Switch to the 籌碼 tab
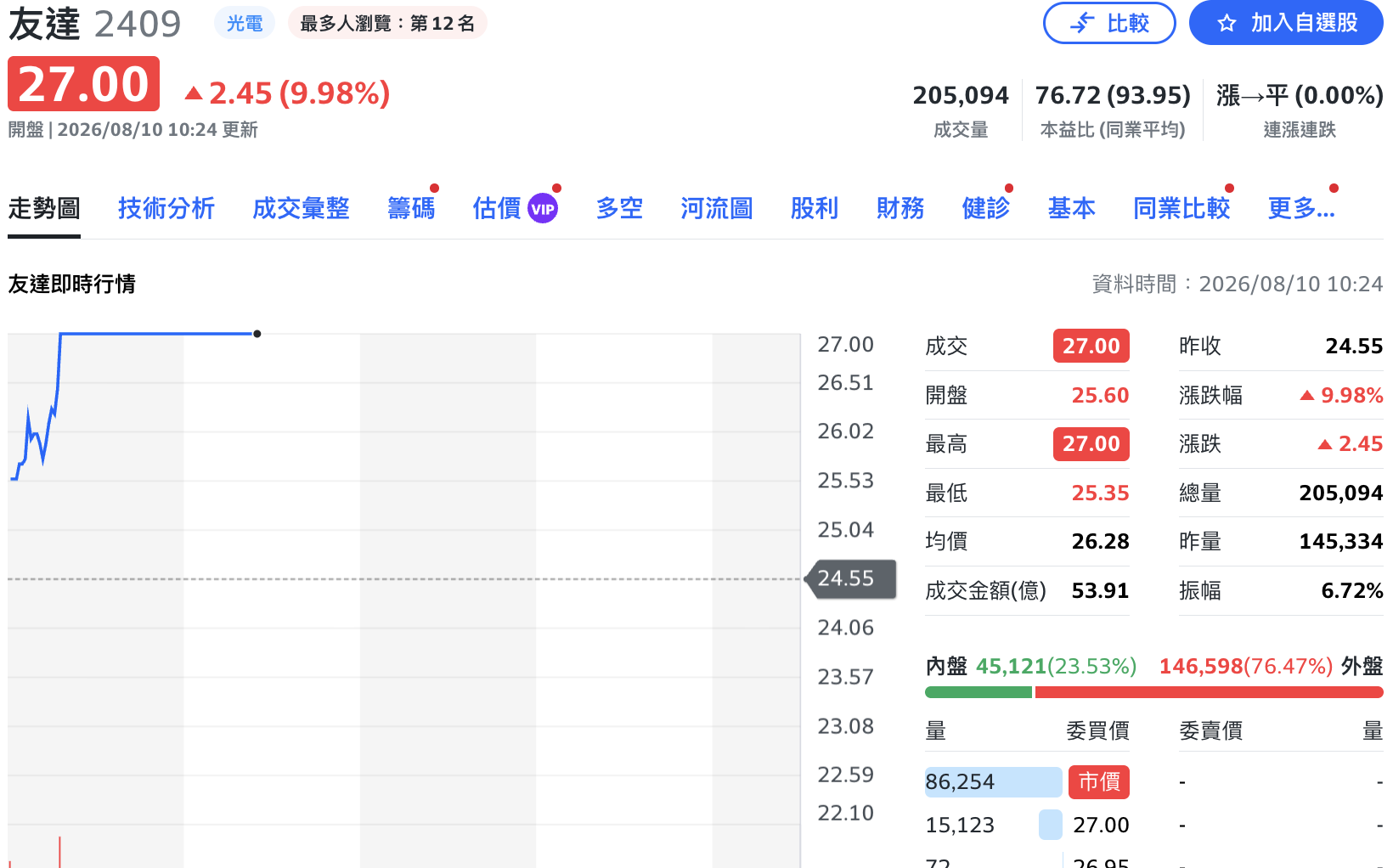Screen dimensions: 1393x868 pos(411,208)
